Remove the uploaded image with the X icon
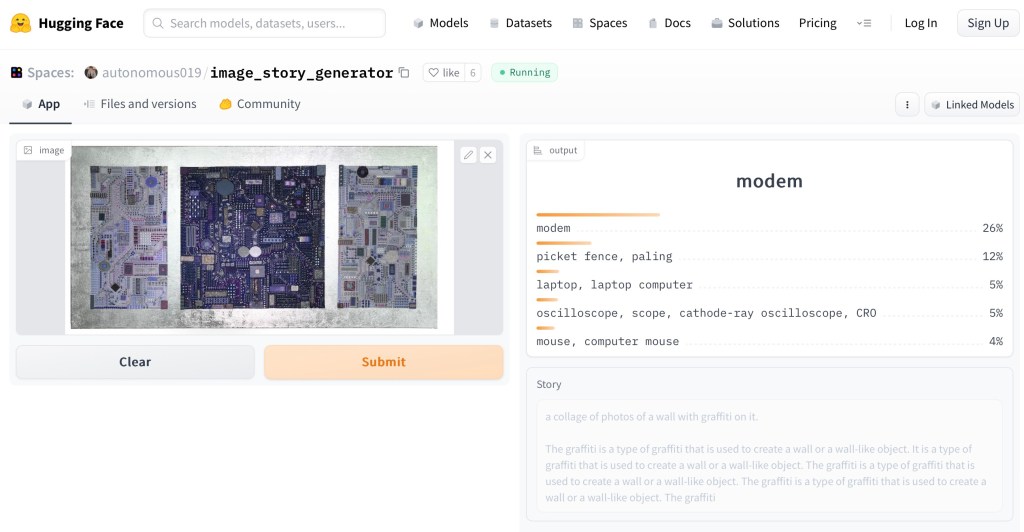This screenshot has width=1024, height=532. coord(488,155)
